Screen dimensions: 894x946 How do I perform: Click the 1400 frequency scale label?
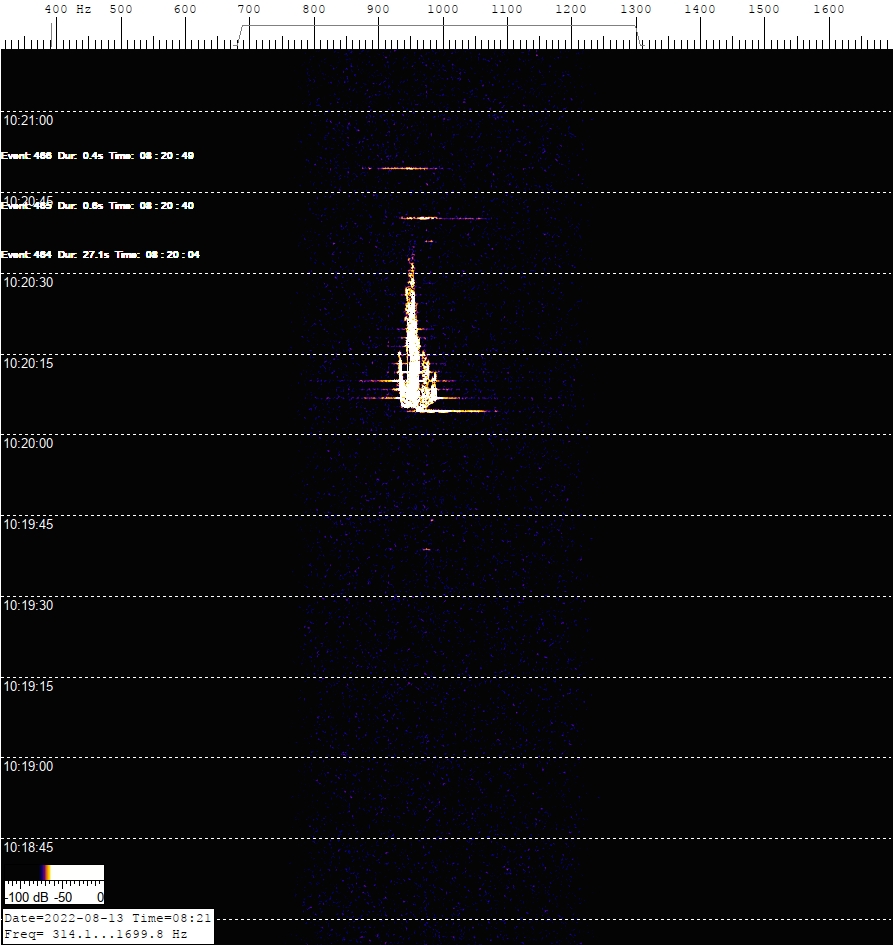pos(700,9)
